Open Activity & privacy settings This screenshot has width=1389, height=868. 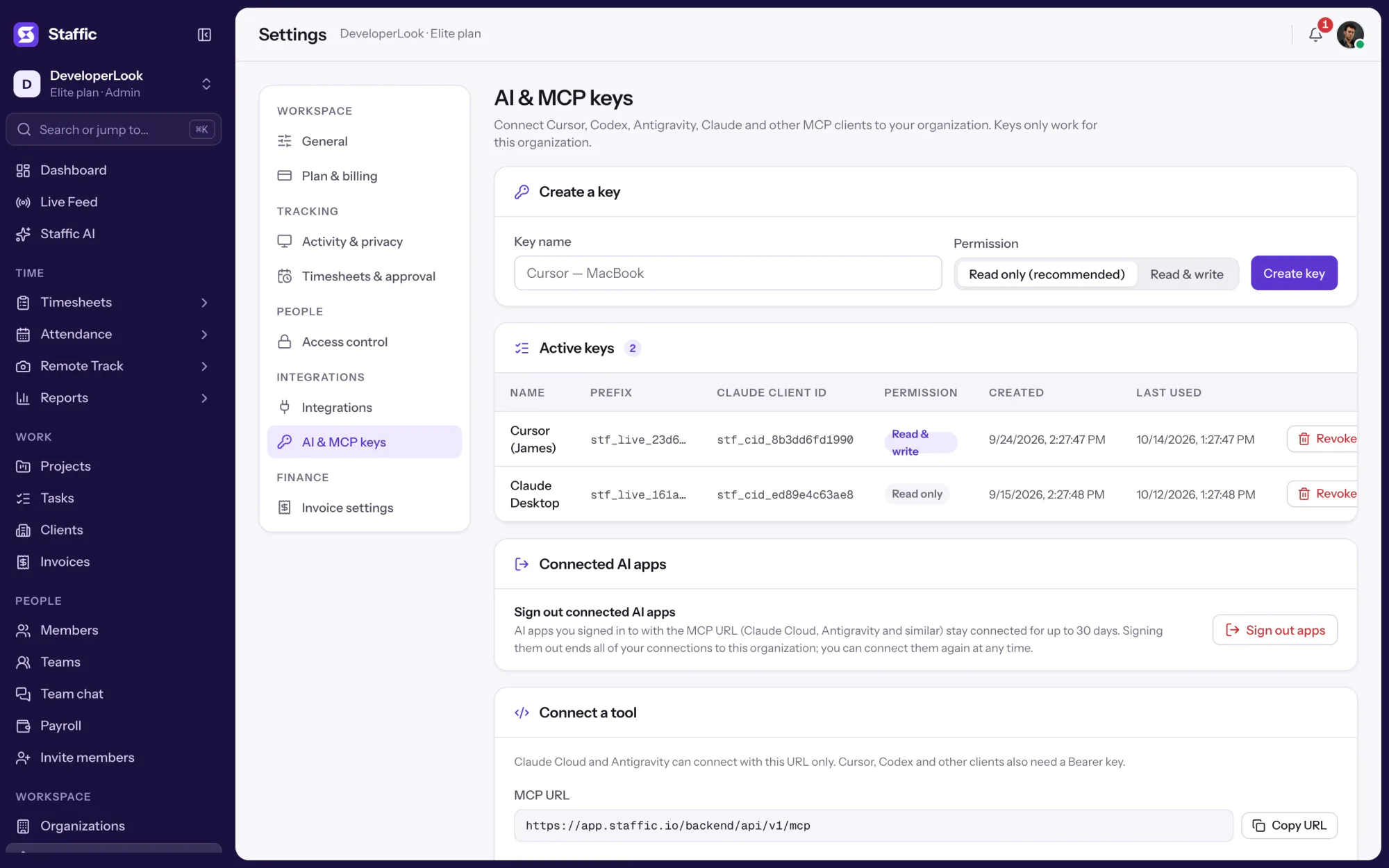pos(364,242)
